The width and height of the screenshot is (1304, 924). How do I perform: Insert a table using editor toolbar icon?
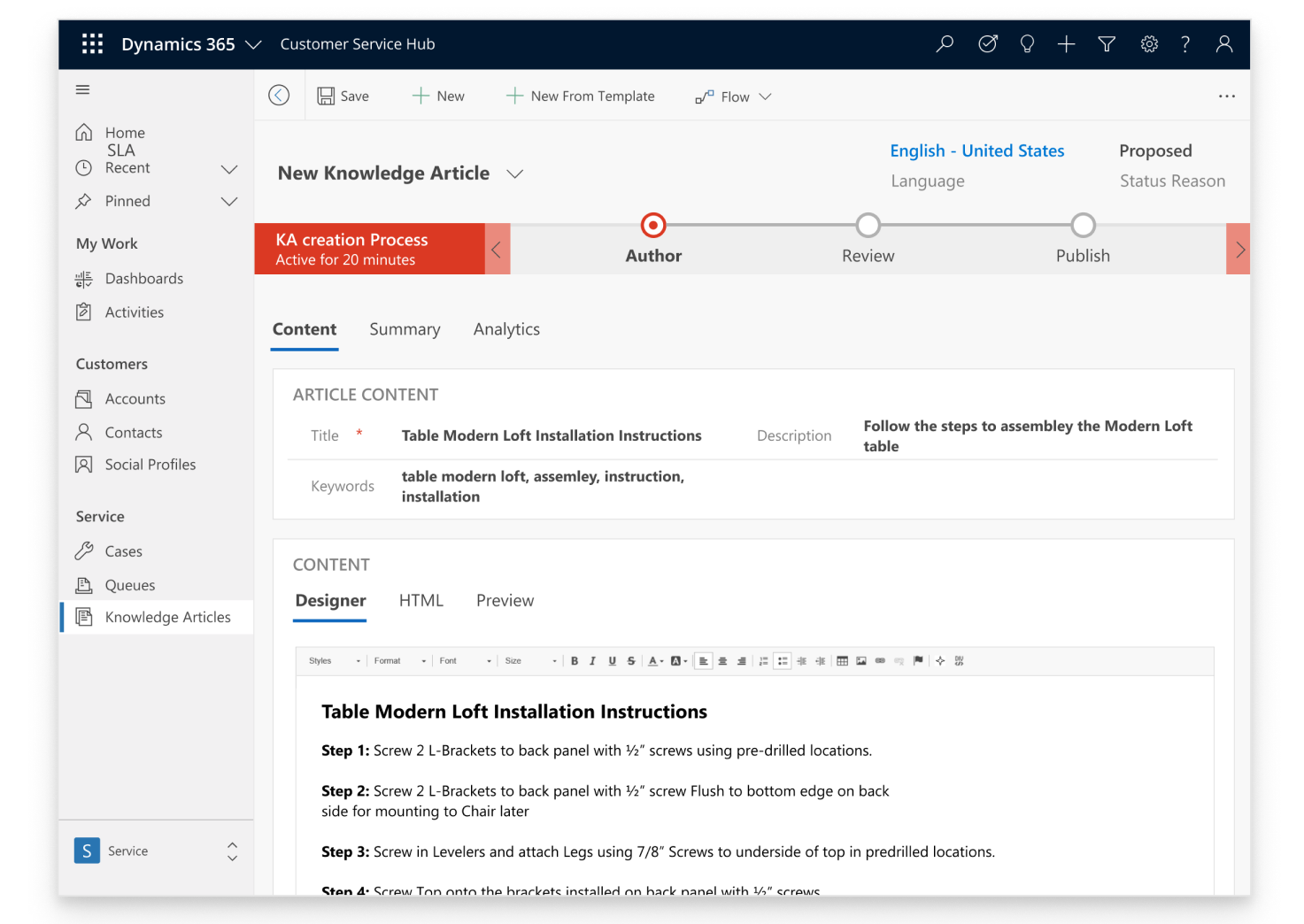[842, 661]
